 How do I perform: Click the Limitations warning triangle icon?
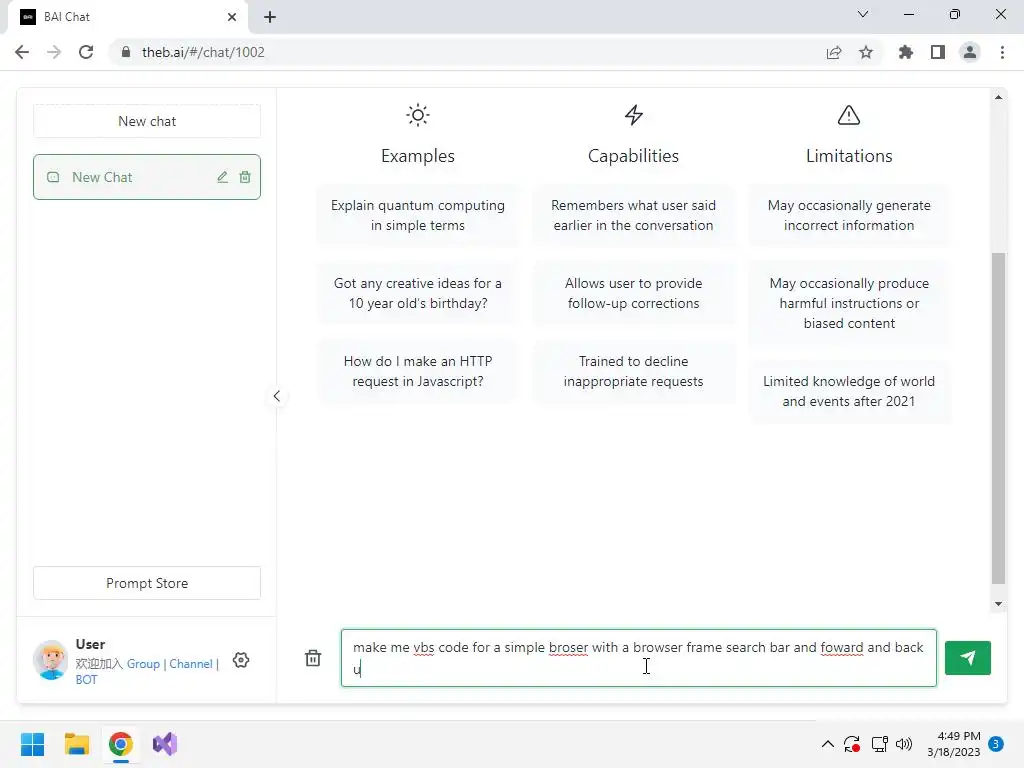(849, 116)
